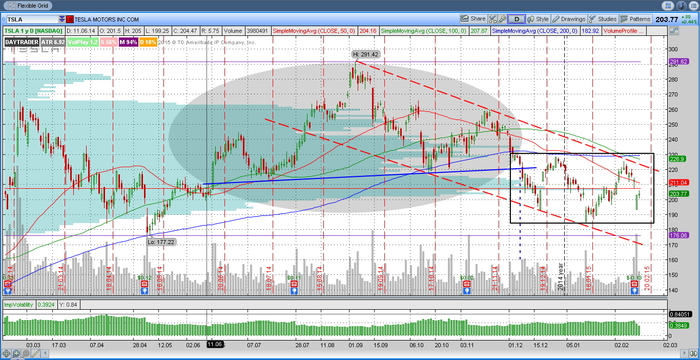
Task: Open the Drawings menu
Action: (569, 19)
